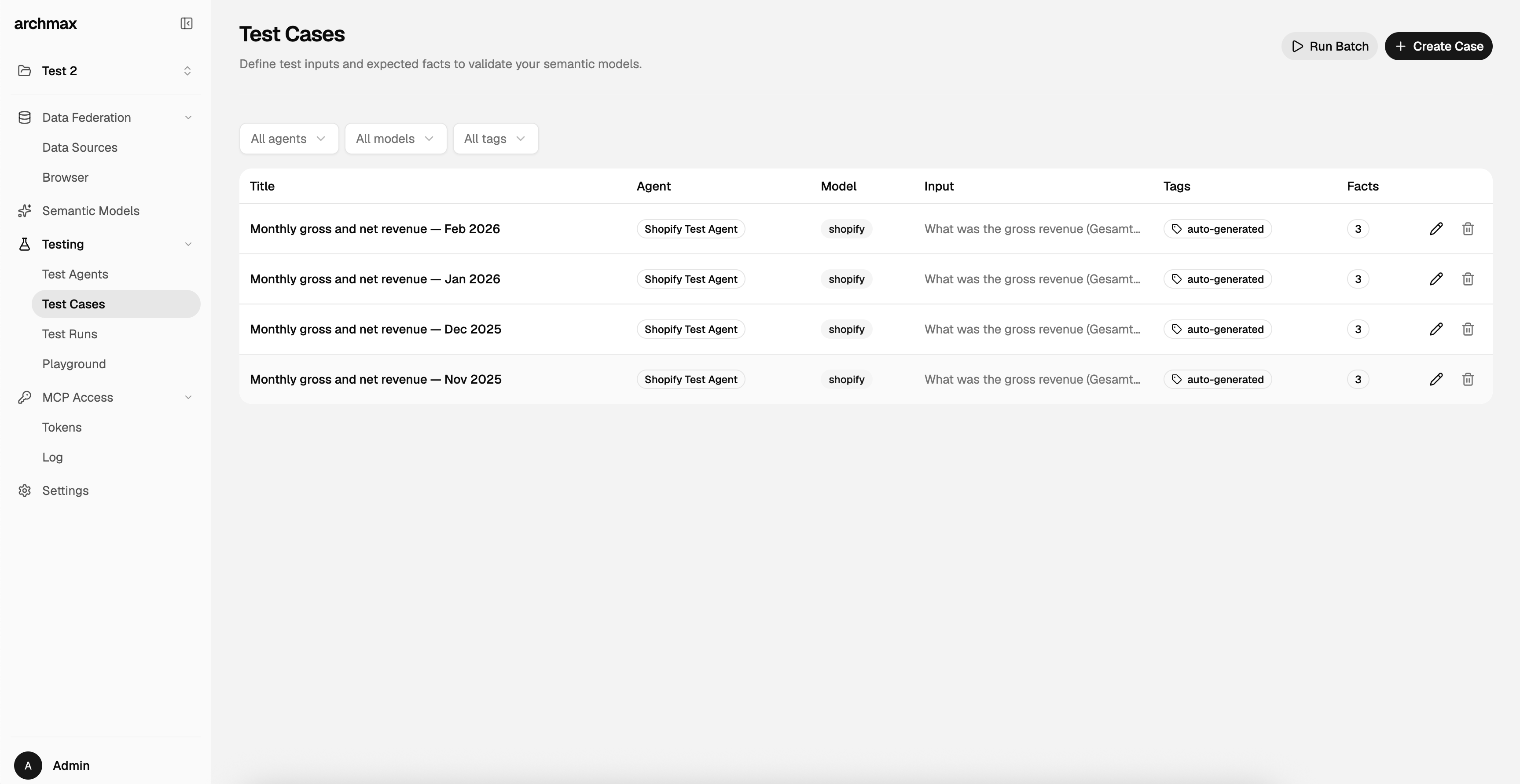
Task: Open the All models filter dropdown
Action: pos(395,139)
